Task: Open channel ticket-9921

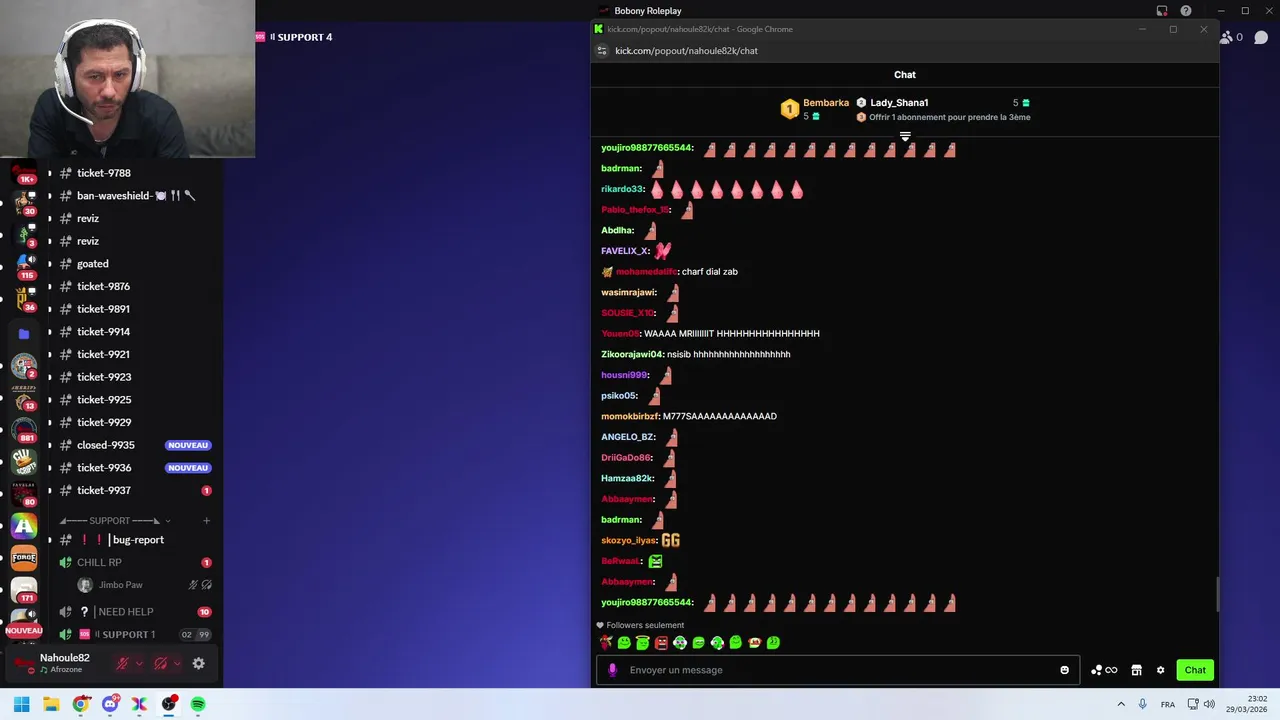Action: coord(135,354)
